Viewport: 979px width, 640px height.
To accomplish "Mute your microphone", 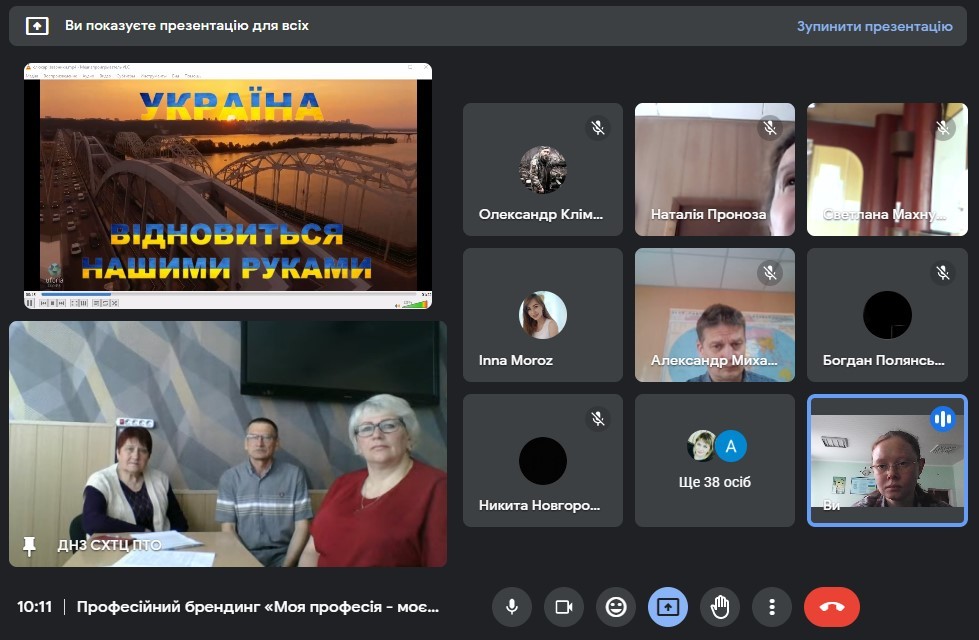I will coord(512,607).
